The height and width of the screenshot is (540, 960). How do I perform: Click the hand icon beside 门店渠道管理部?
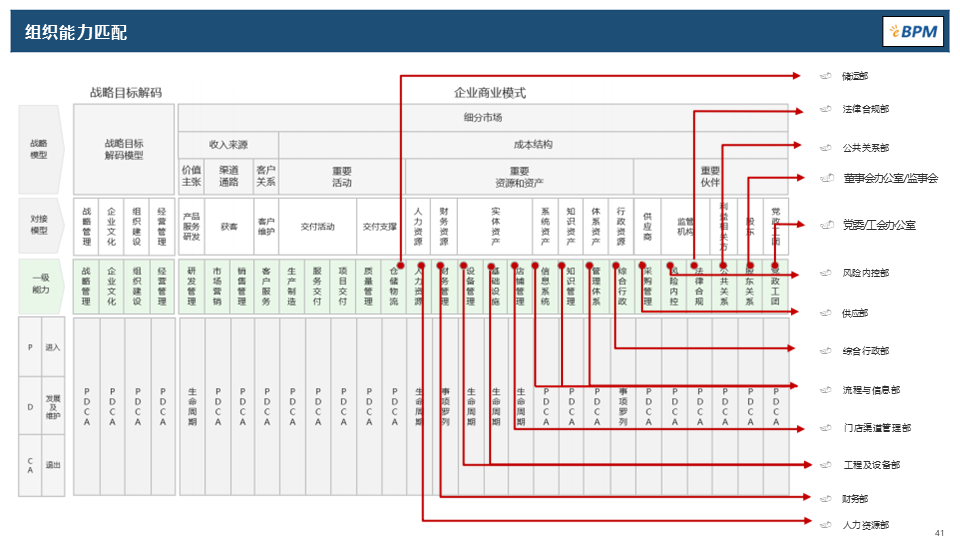pos(826,427)
